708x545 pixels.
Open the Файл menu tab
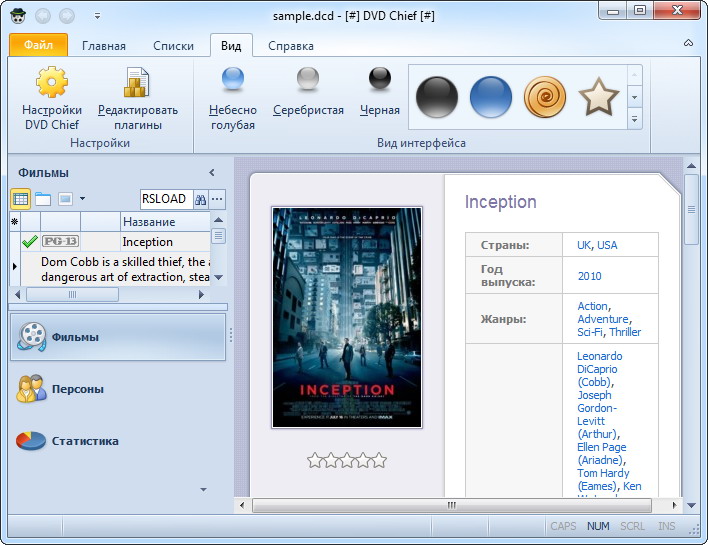click(x=38, y=46)
